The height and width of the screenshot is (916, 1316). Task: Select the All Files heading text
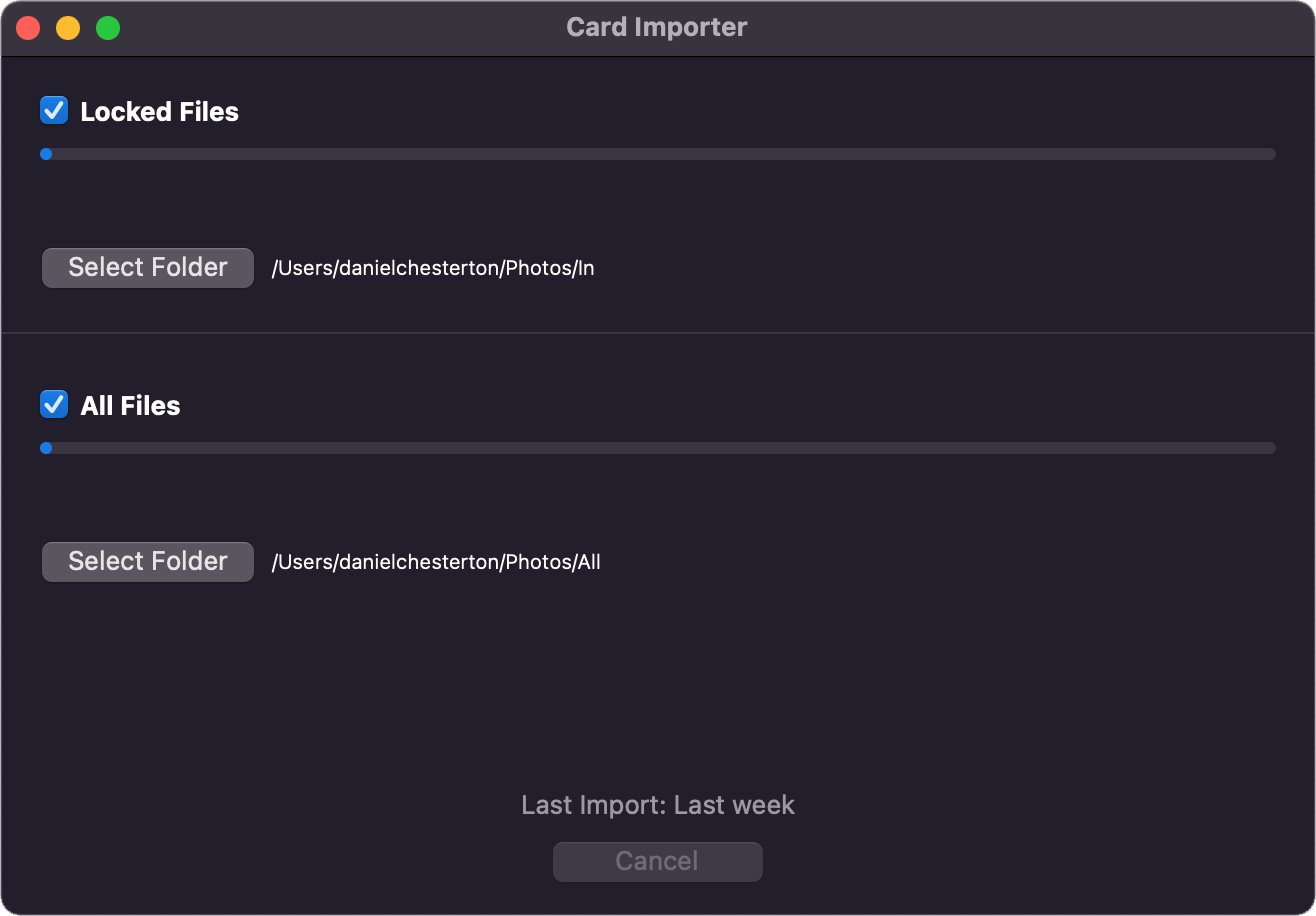[131, 405]
